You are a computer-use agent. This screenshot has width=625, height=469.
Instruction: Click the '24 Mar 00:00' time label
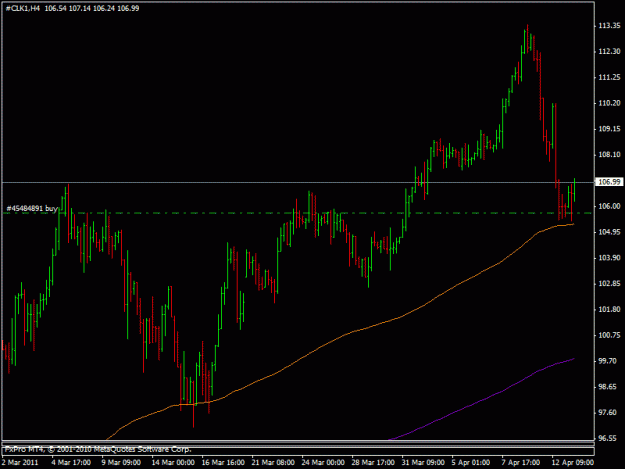coord(323,463)
